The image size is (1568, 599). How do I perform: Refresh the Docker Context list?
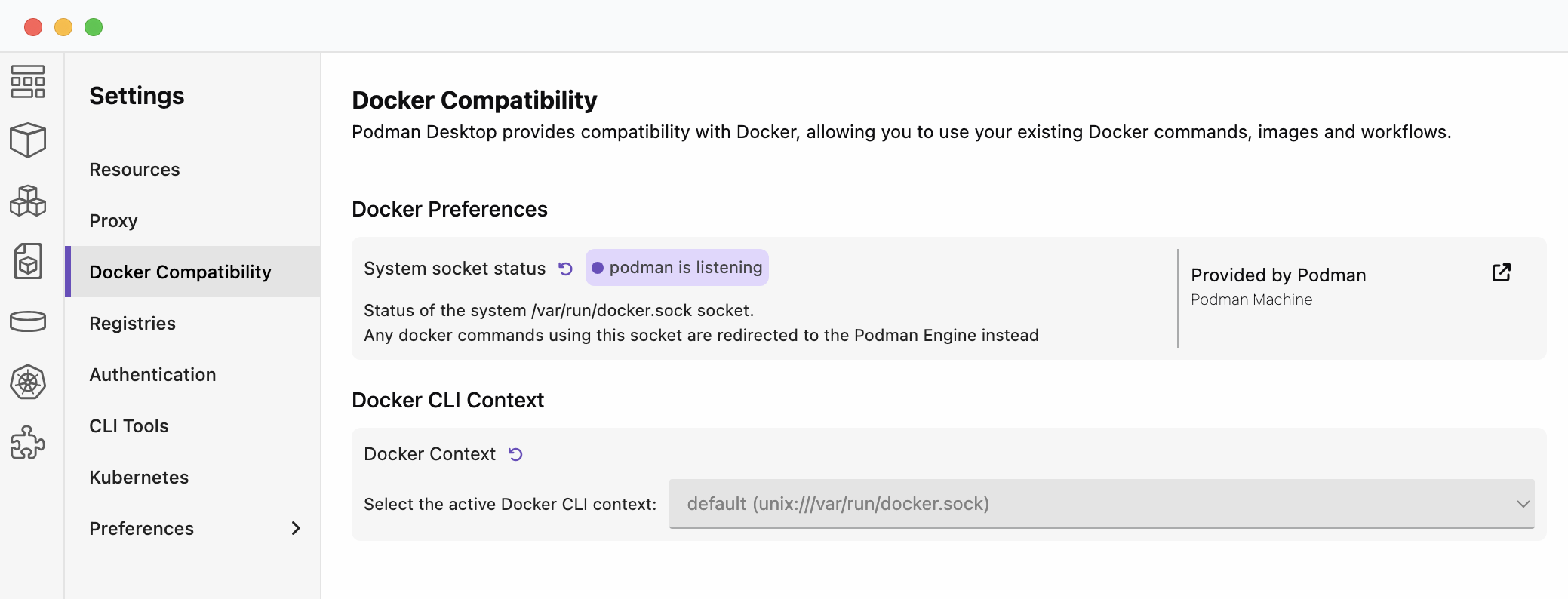[x=515, y=454]
